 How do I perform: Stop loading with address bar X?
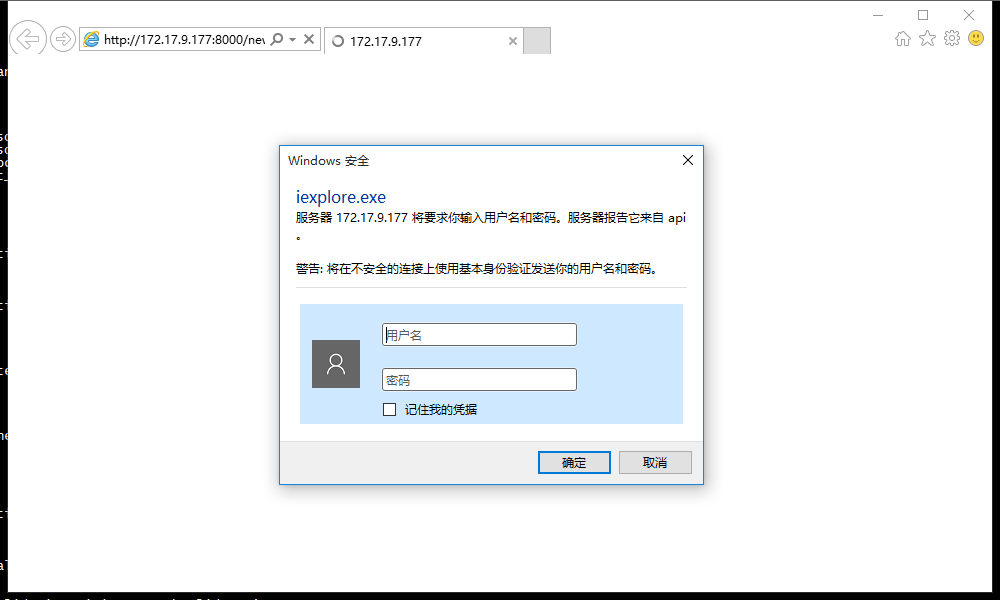tap(309, 39)
